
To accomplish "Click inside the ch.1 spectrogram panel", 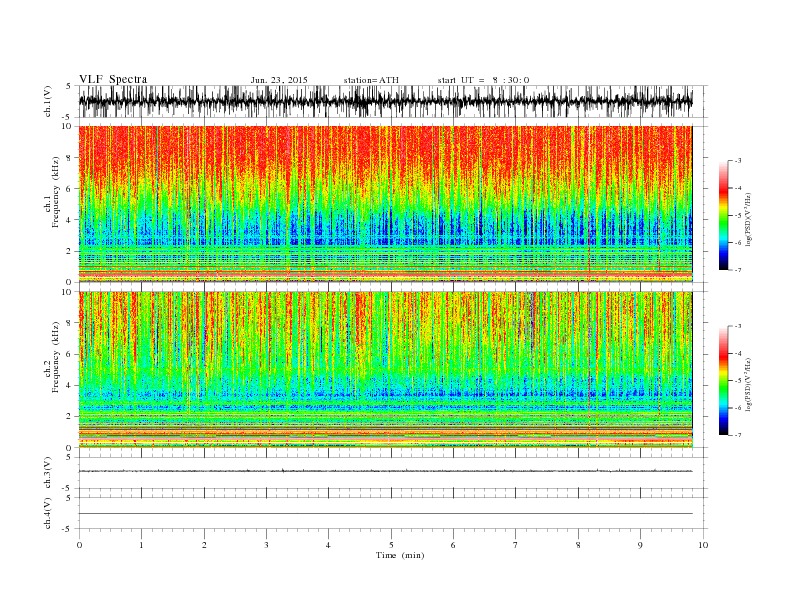I will tap(385, 203).
